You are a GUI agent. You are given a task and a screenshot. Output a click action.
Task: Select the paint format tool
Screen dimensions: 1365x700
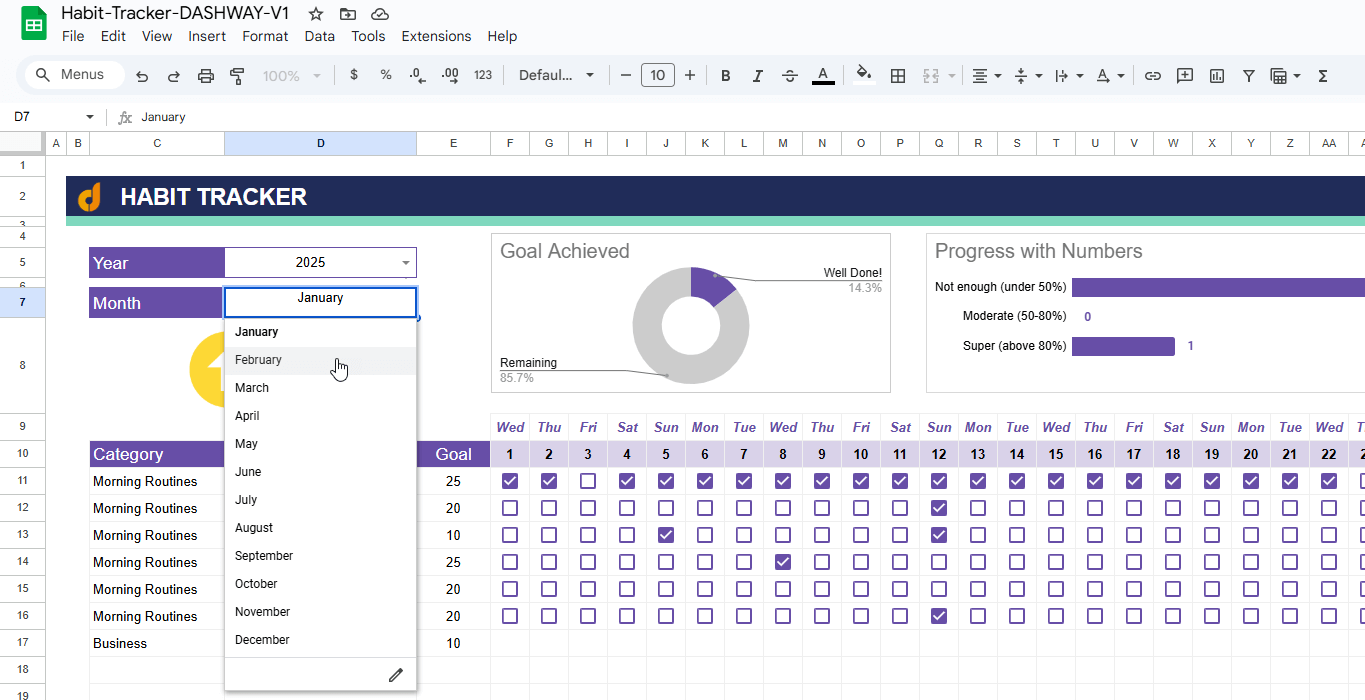point(237,75)
